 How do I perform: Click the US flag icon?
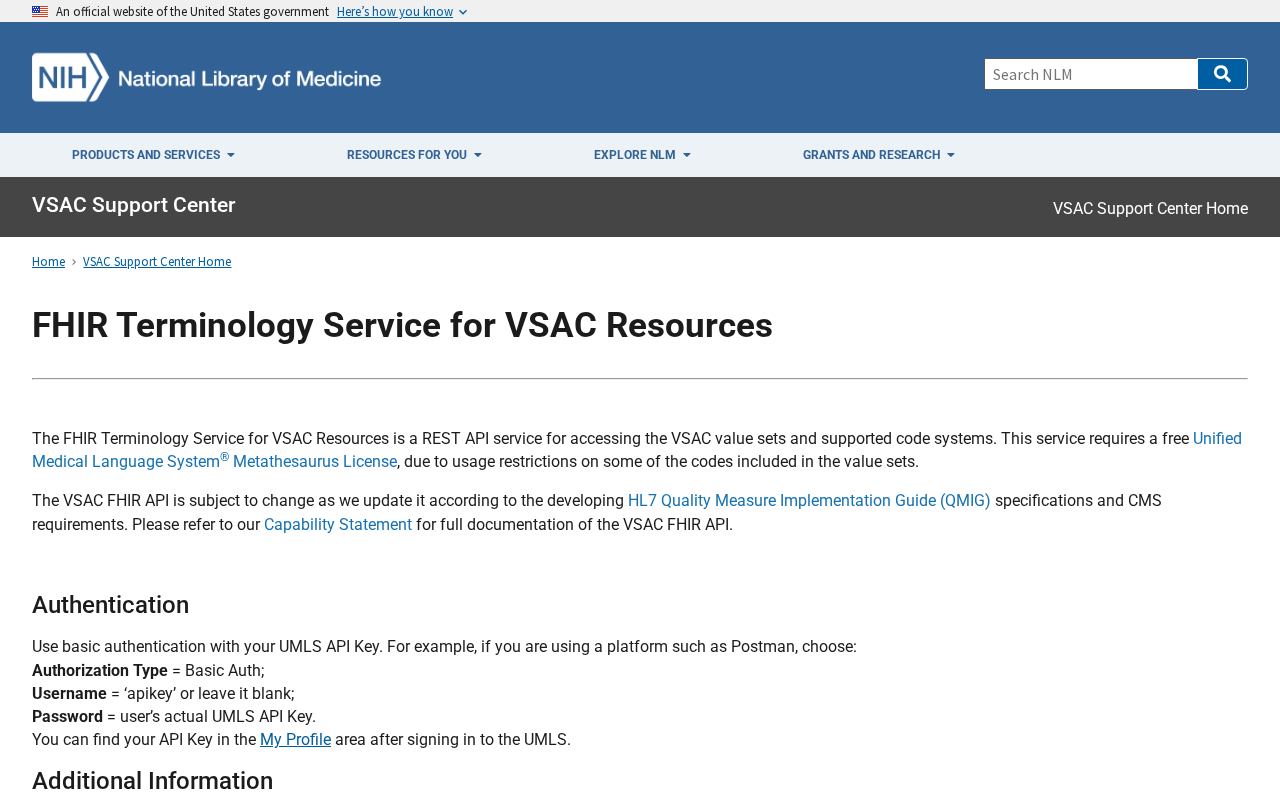click(x=40, y=12)
